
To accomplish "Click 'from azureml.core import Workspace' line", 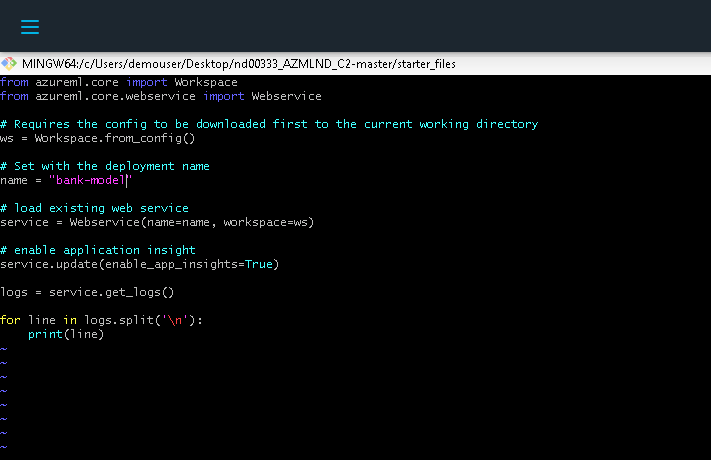I will tap(119, 82).
